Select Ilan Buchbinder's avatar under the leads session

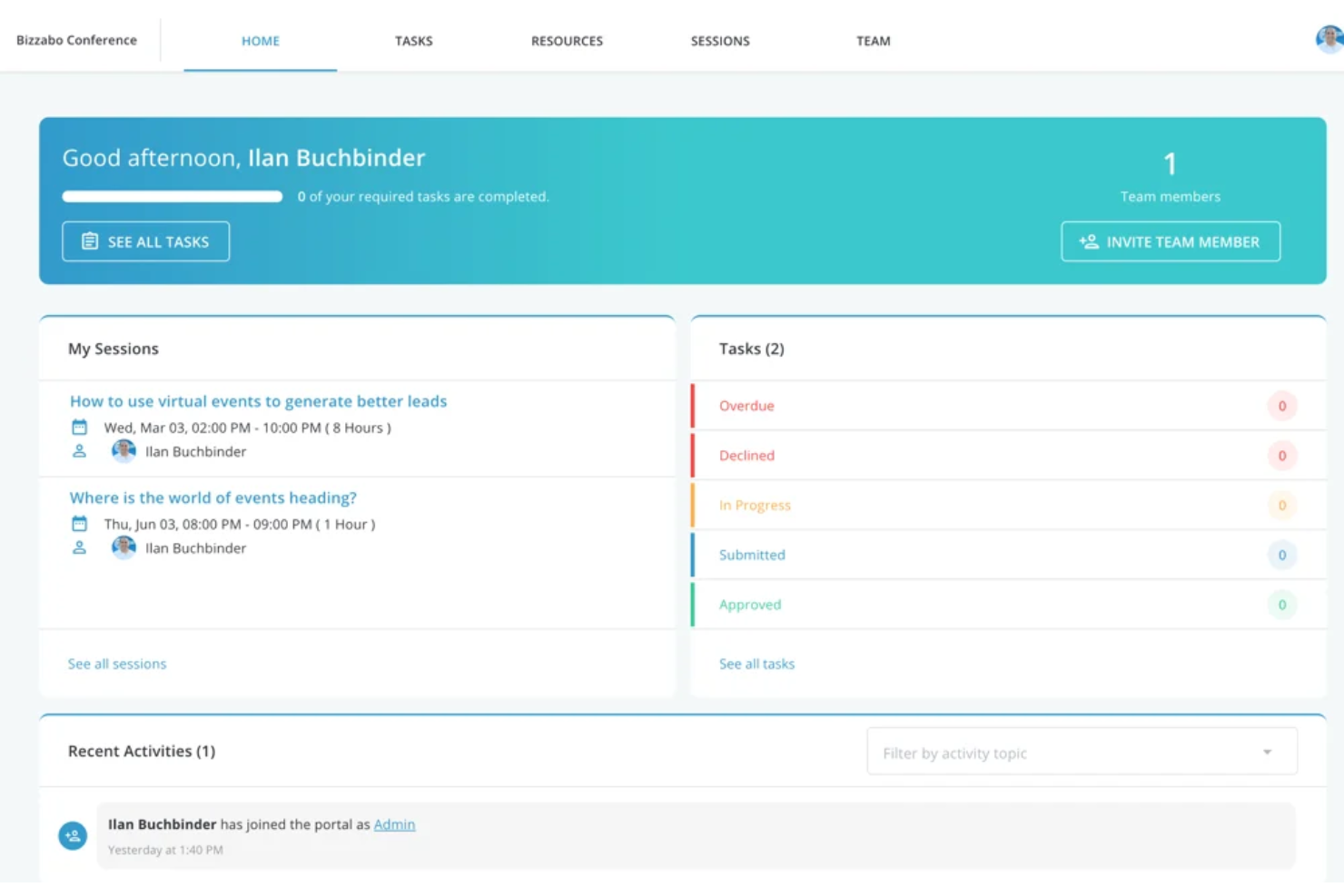(x=124, y=450)
